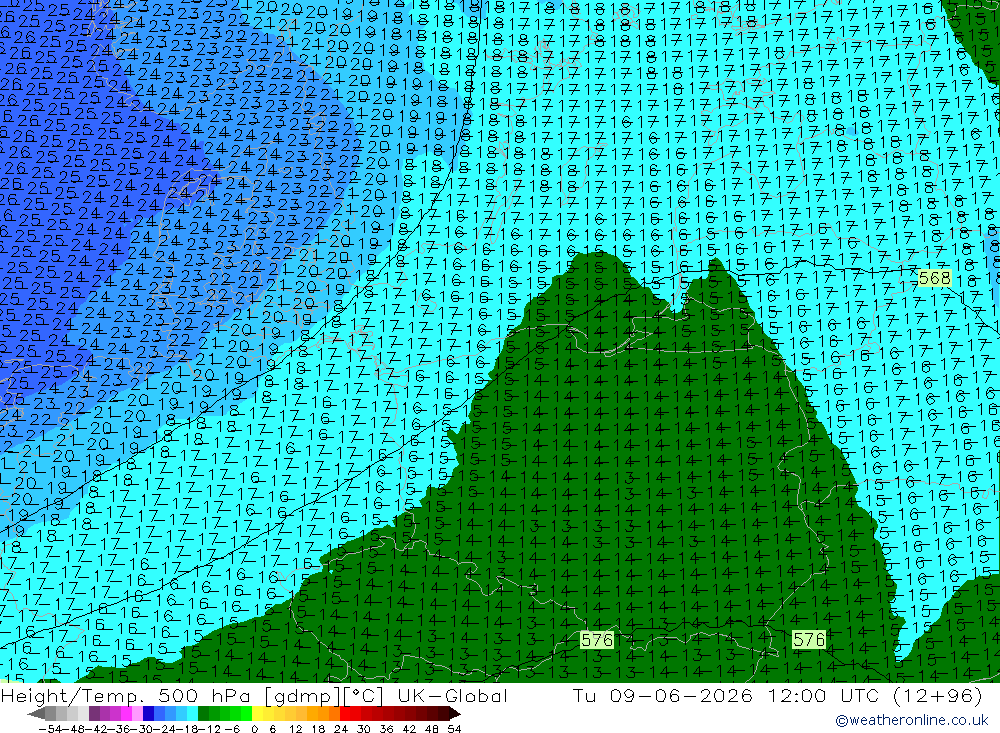The width and height of the screenshot is (1000, 733).
Task: Click the '12' legend value
Action: [x=296, y=729]
